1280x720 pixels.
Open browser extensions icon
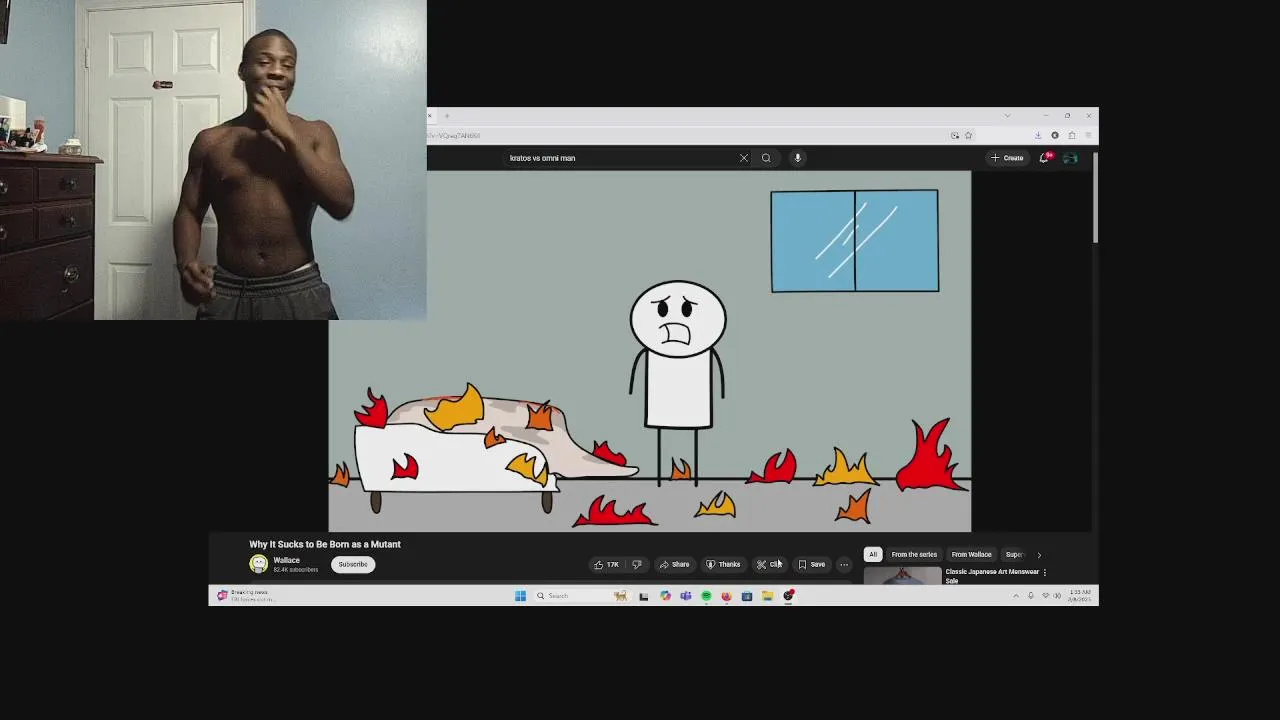click(1071, 135)
